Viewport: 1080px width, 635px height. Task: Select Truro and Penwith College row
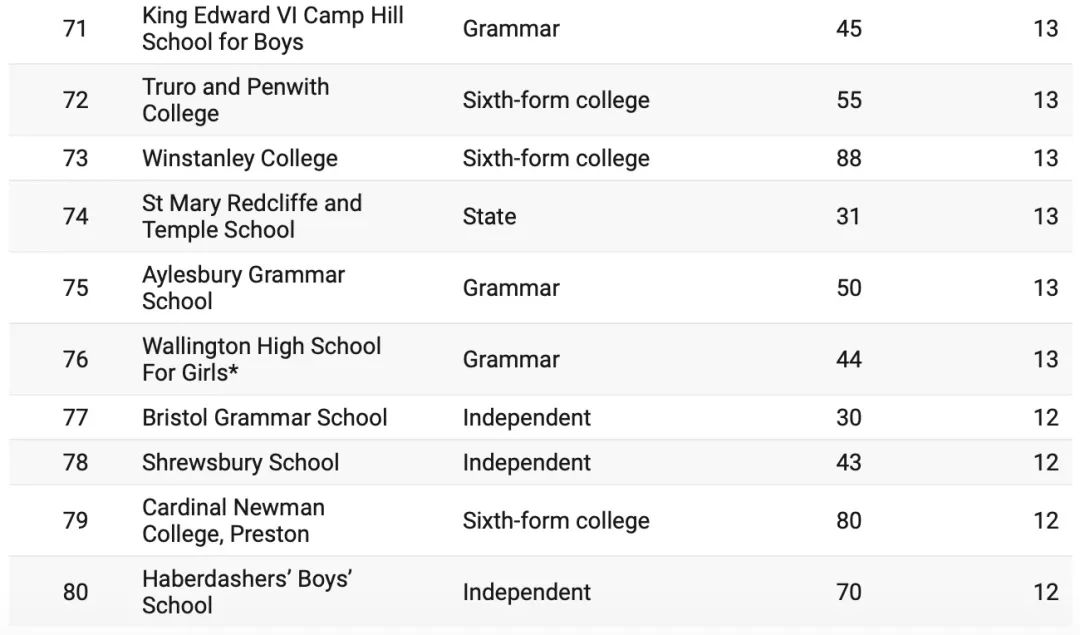[x=235, y=100]
